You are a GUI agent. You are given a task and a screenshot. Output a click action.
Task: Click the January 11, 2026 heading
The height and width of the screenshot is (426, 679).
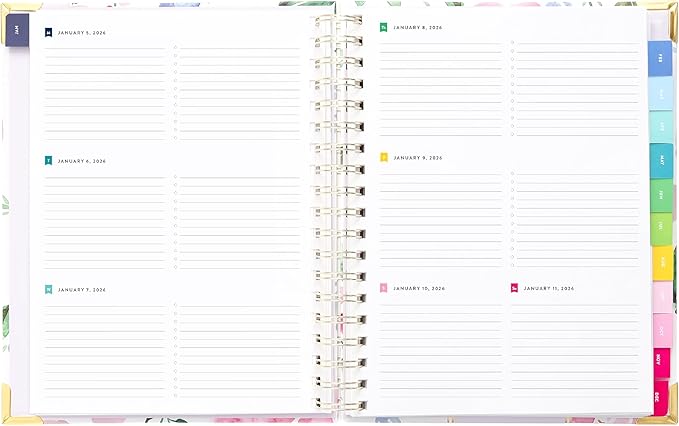(x=549, y=288)
